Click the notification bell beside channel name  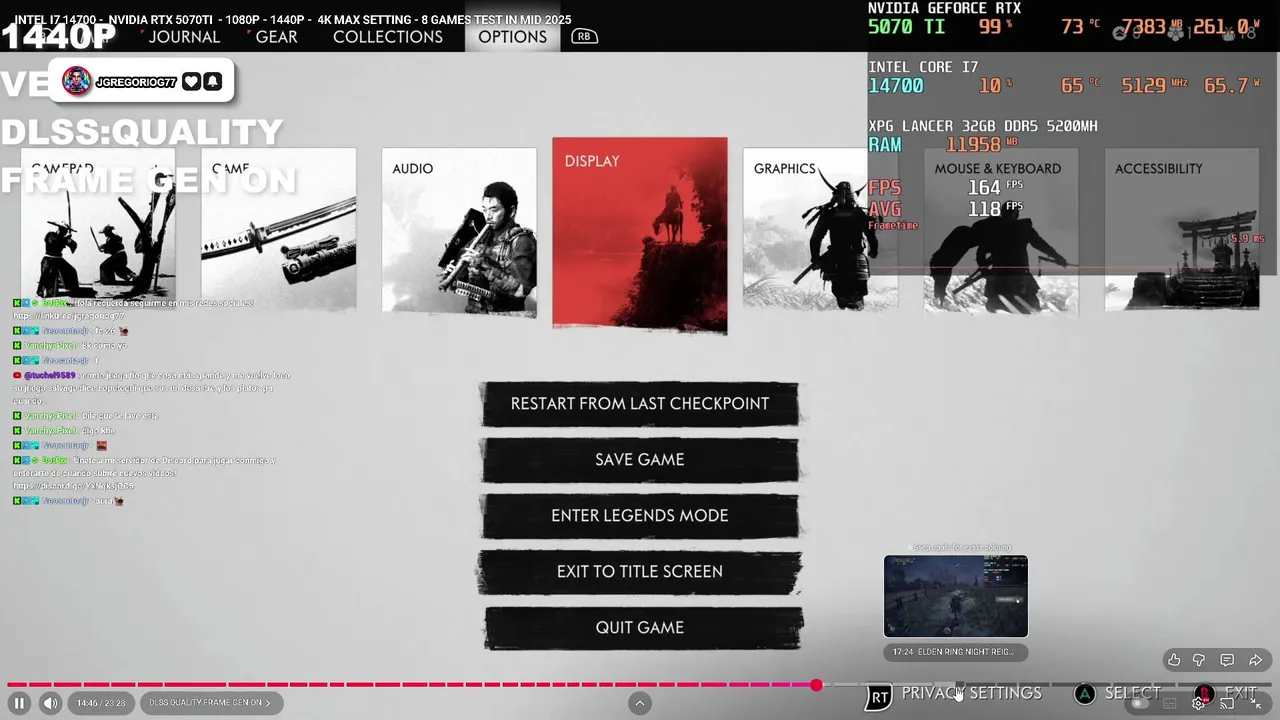(x=212, y=82)
